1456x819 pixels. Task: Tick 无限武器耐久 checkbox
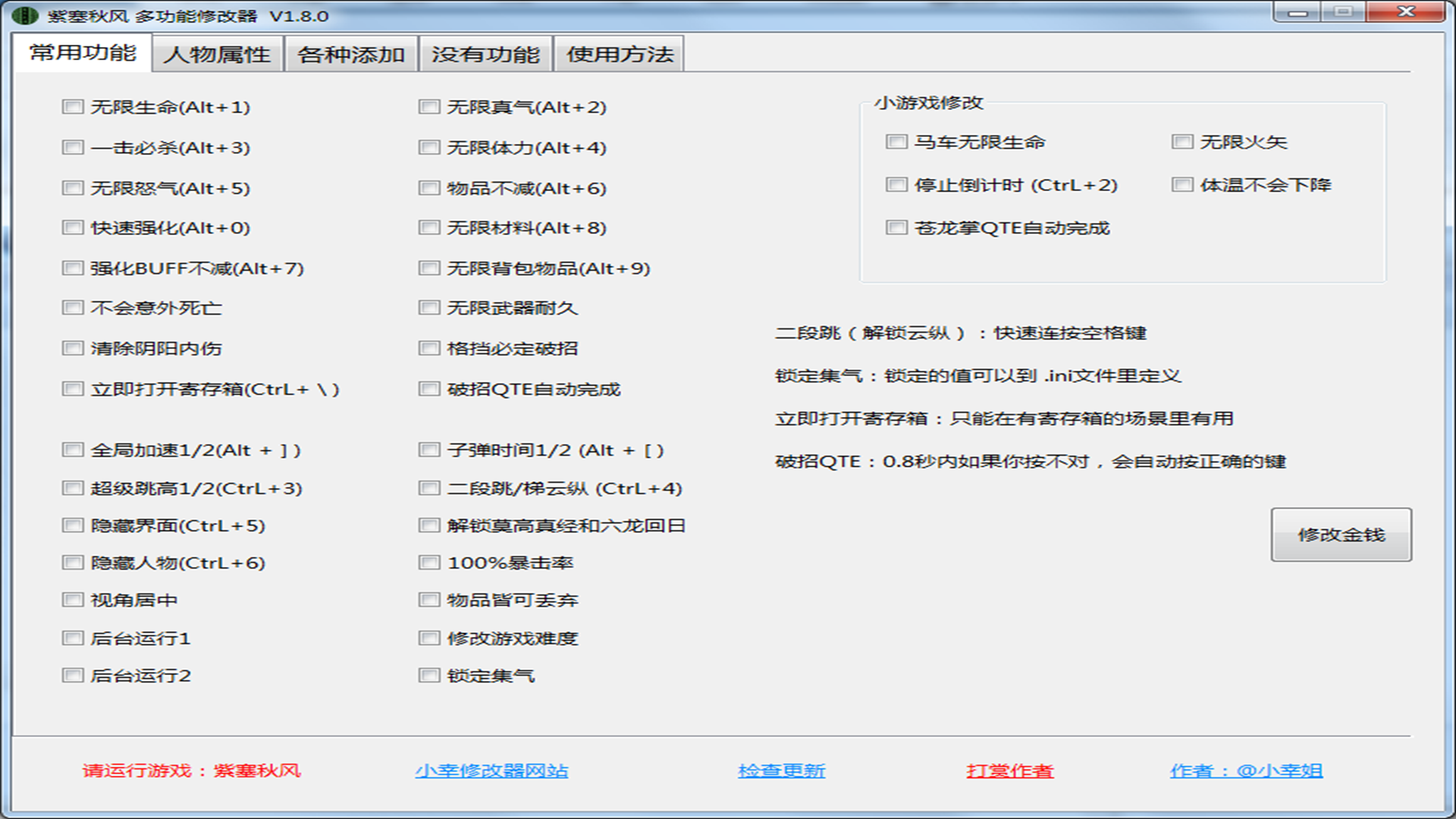pyautogui.click(x=429, y=308)
